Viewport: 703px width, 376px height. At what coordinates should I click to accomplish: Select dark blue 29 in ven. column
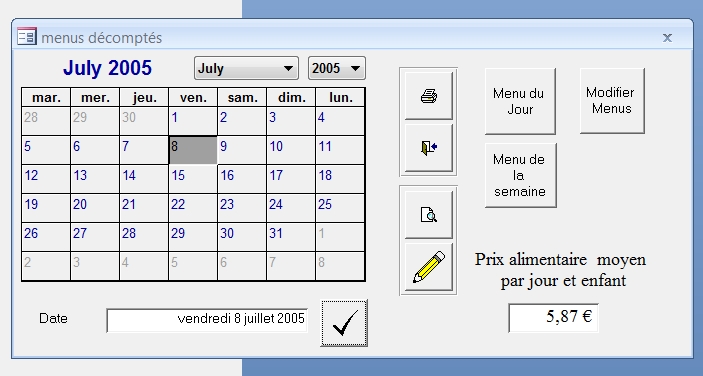coord(193,237)
